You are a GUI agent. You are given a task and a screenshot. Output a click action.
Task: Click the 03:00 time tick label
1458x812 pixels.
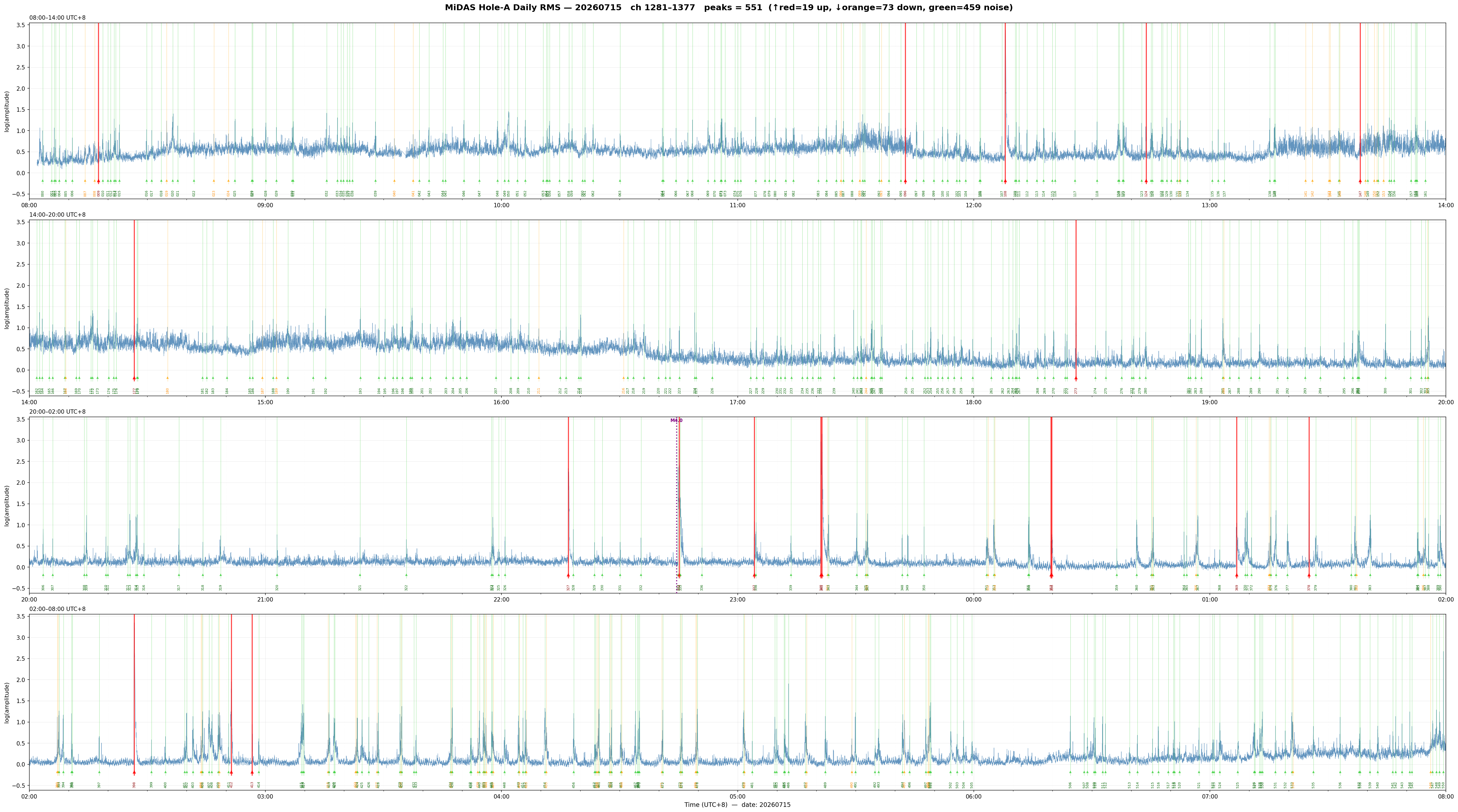(x=265, y=796)
